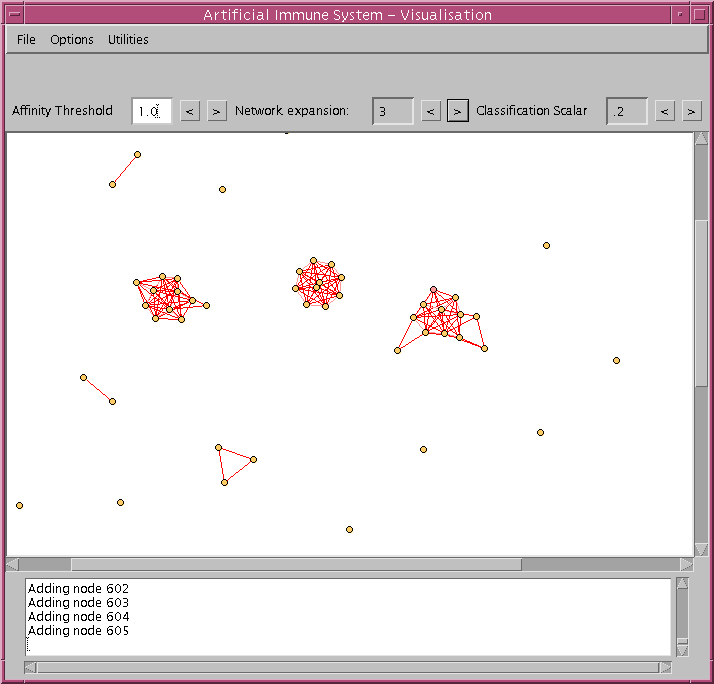Decrease Classification Scalar value
This screenshot has width=714, height=684.
[x=665, y=111]
